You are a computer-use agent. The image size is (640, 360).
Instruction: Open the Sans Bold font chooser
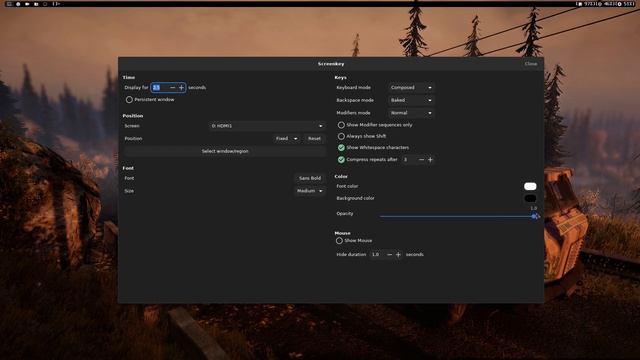click(x=310, y=178)
